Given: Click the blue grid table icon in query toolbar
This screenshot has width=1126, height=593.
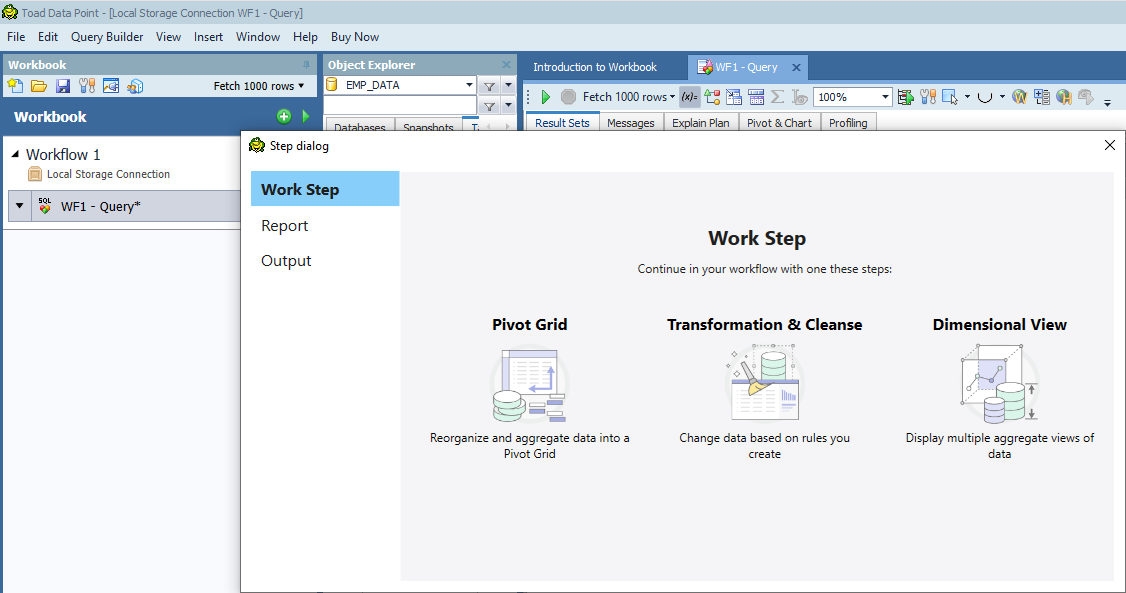Looking at the screenshot, I should (756, 97).
